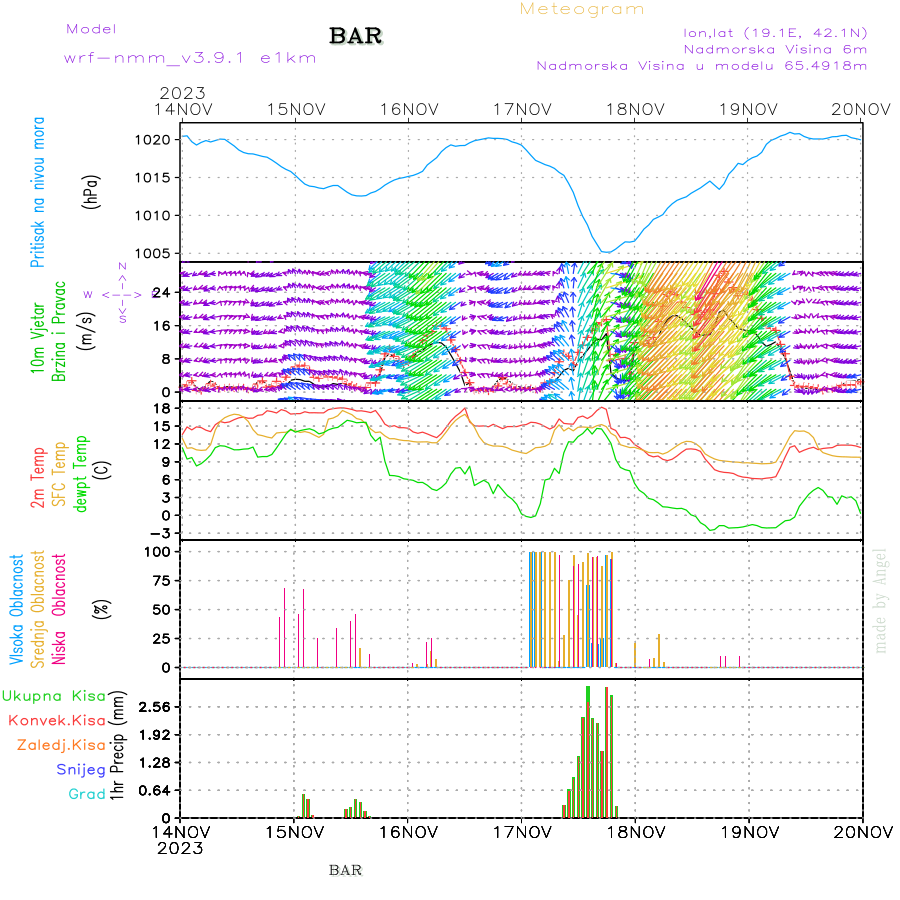This screenshot has width=900, height=900.
Task: Select the "1015" pressure tick label
Action: [x=152, y=178]
